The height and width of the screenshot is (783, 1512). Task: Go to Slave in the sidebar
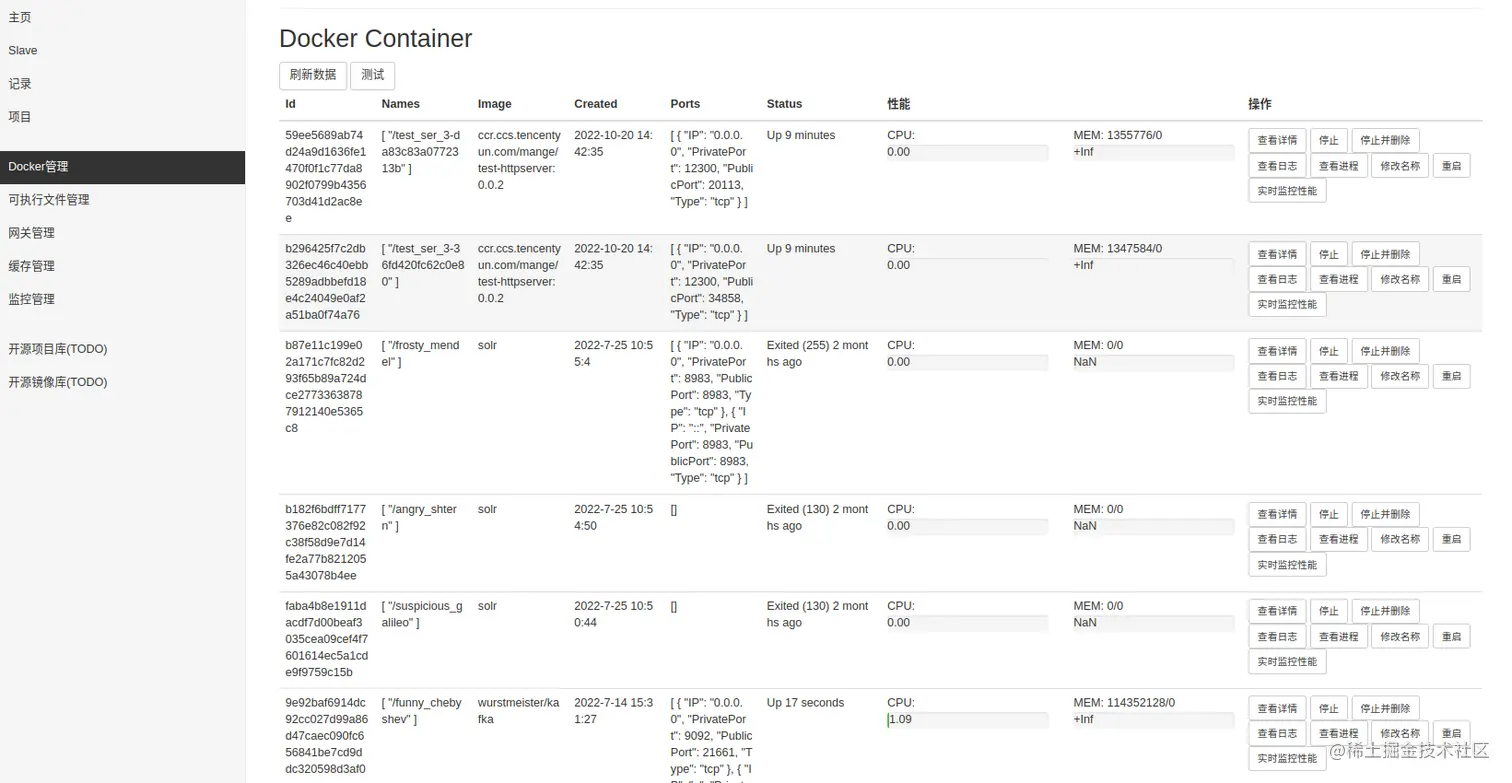[x=23, y=50]
